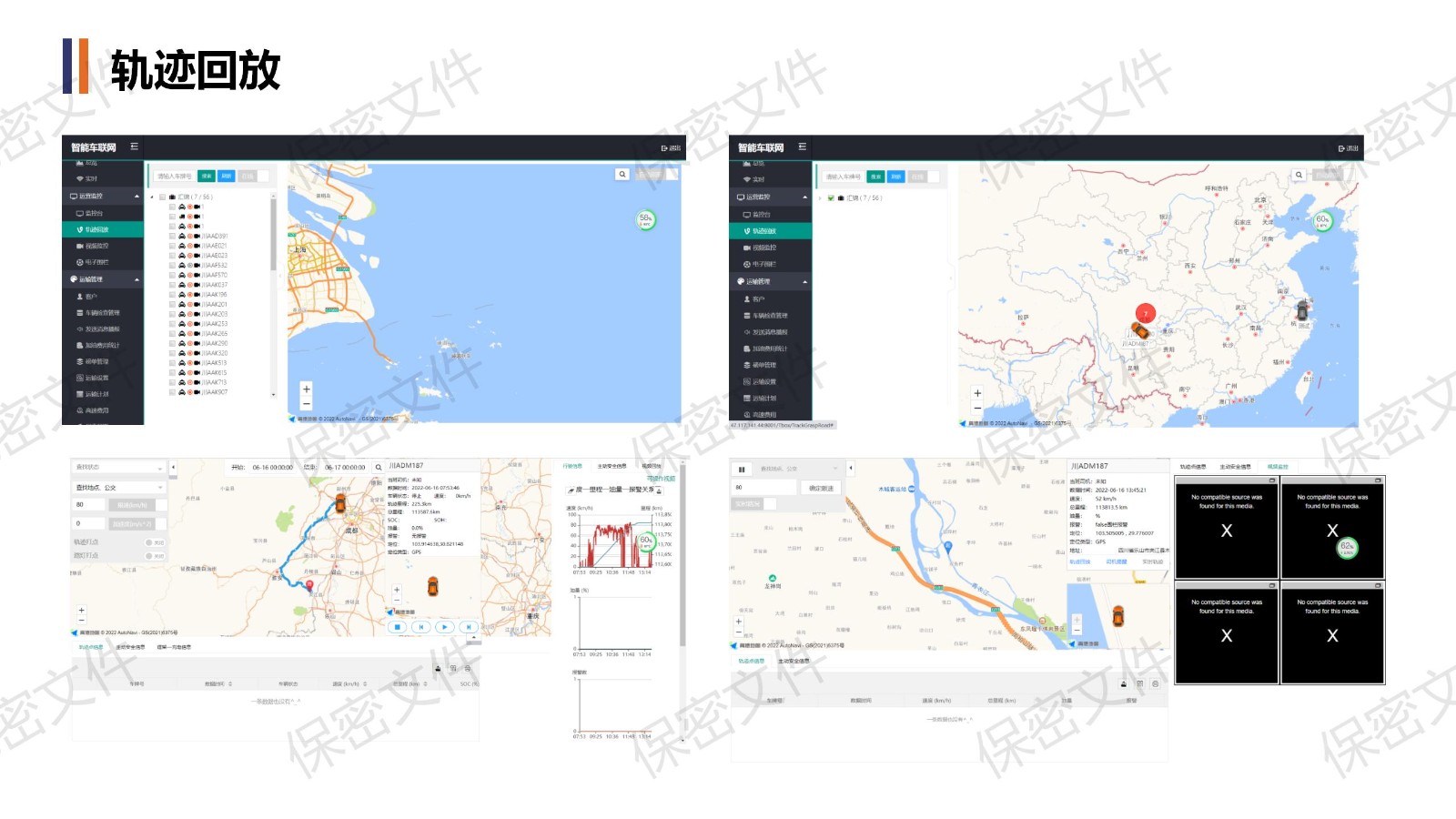Check the box for vehicle JIIAAK265
The width and height of the screenshot is (1456, 819).
pos(172,334)
